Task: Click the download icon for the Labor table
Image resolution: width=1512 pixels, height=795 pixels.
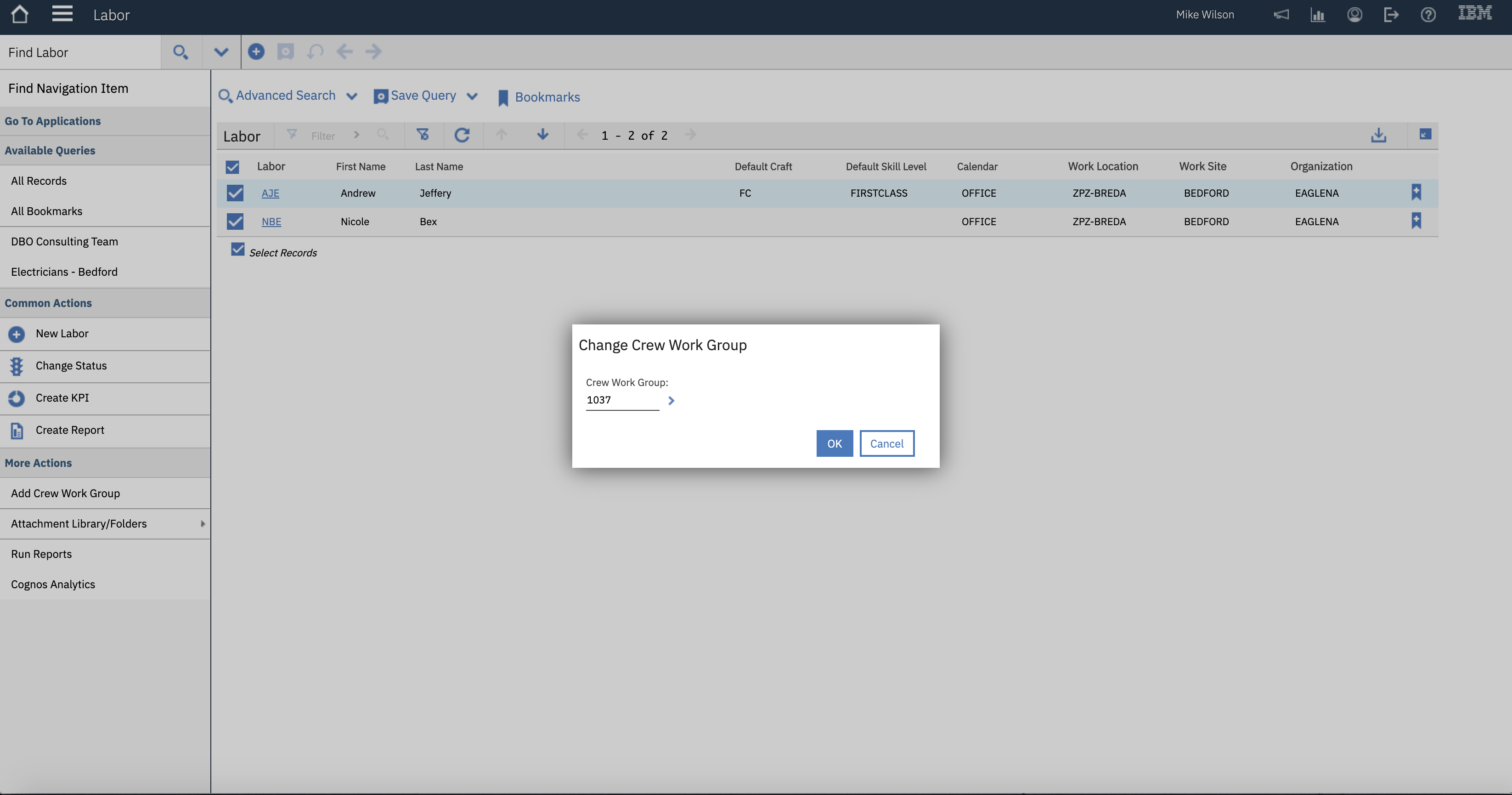Action: 1378,136
